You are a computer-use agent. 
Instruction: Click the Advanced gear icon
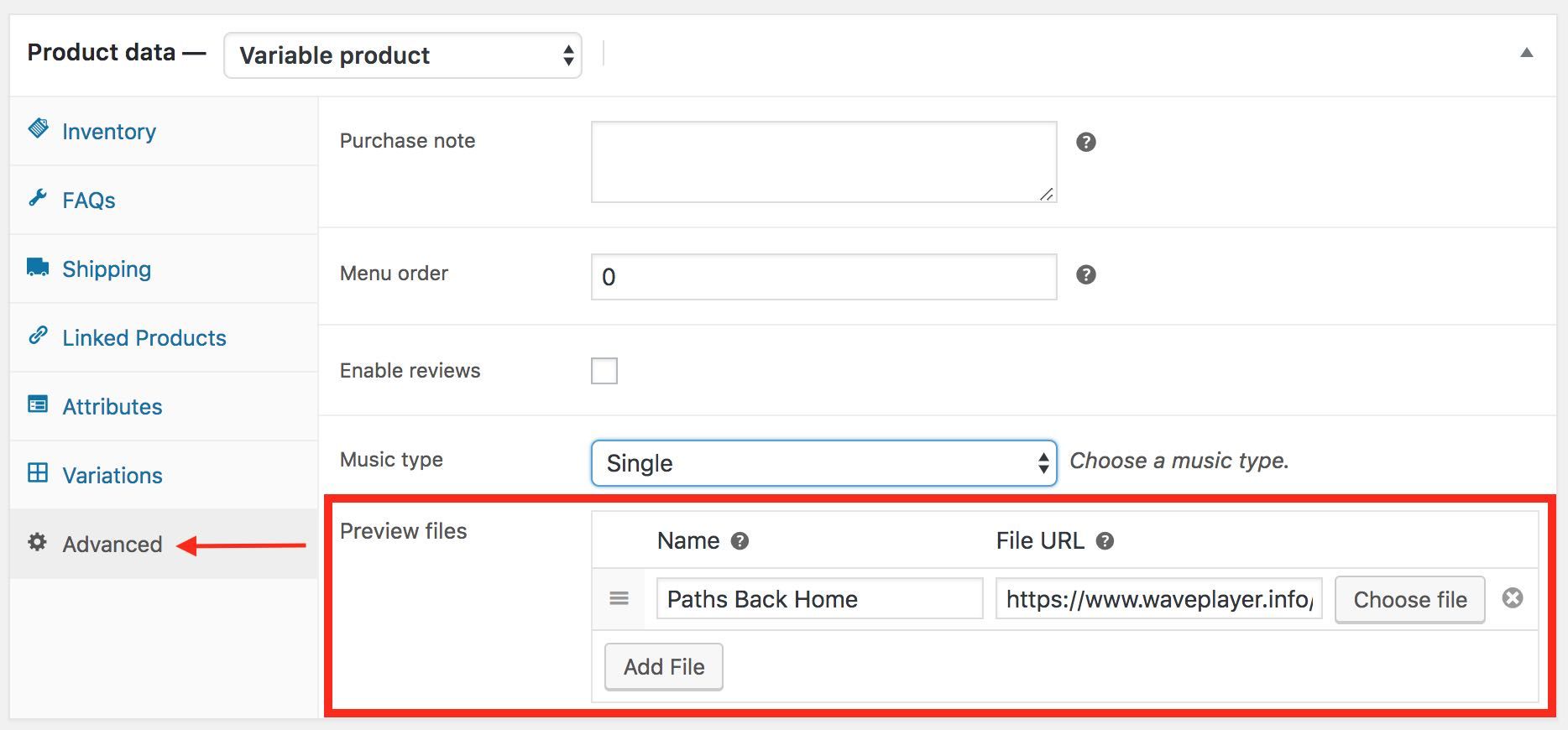pos(37,542)
